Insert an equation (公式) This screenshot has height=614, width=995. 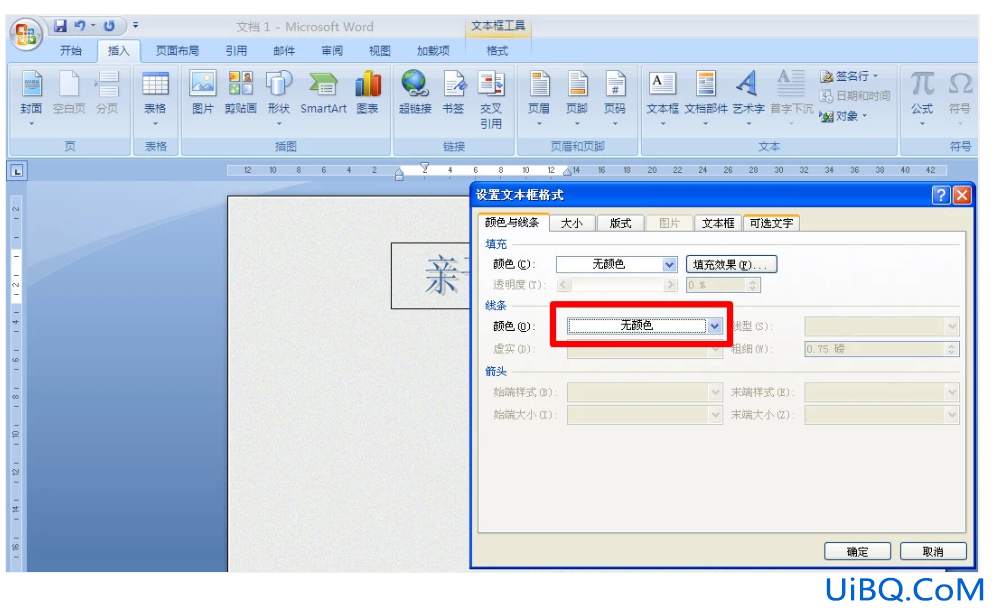(x=922, y=98)
